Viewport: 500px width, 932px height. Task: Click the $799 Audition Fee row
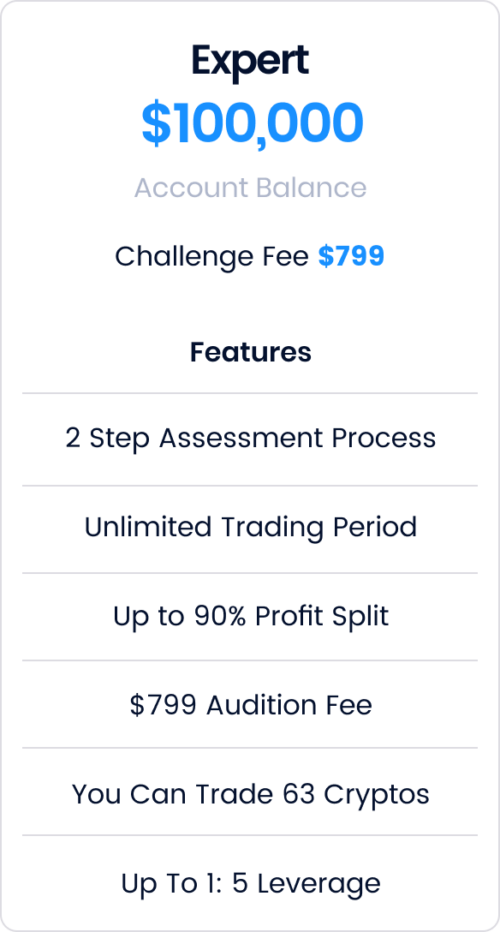[250, 704]
